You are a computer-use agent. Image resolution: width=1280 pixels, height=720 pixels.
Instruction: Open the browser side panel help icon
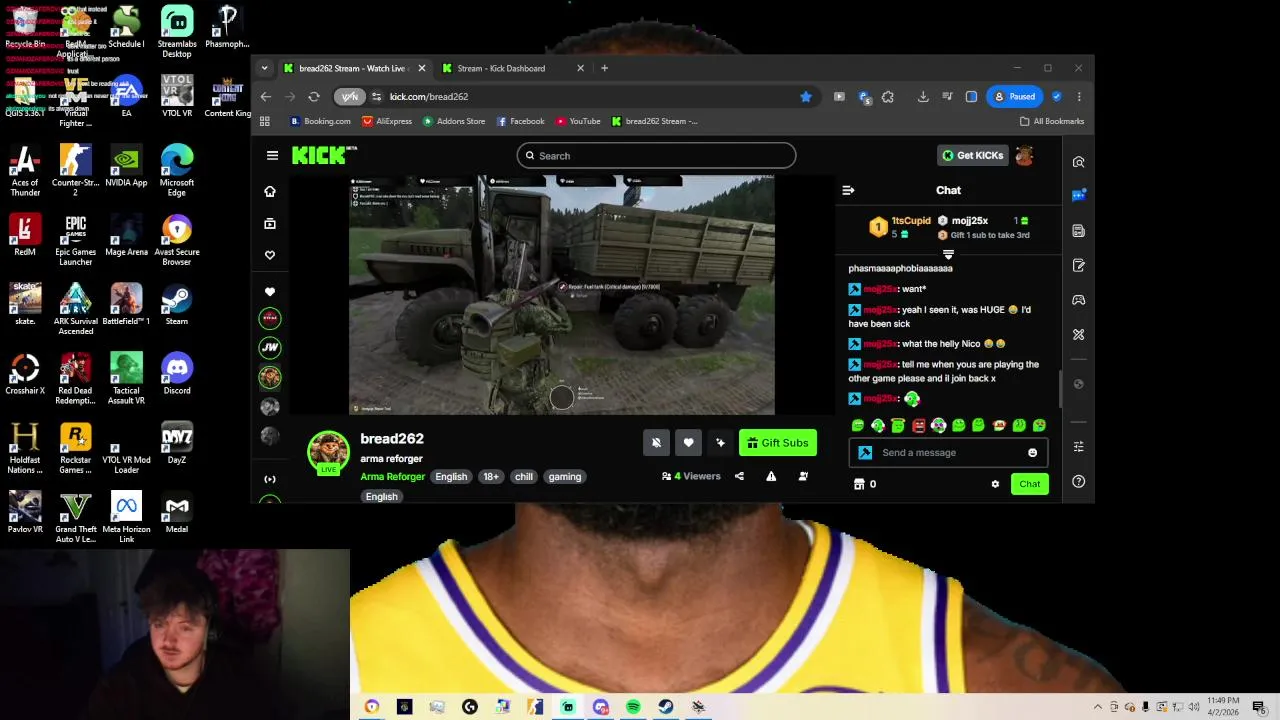pos(1078,481)
